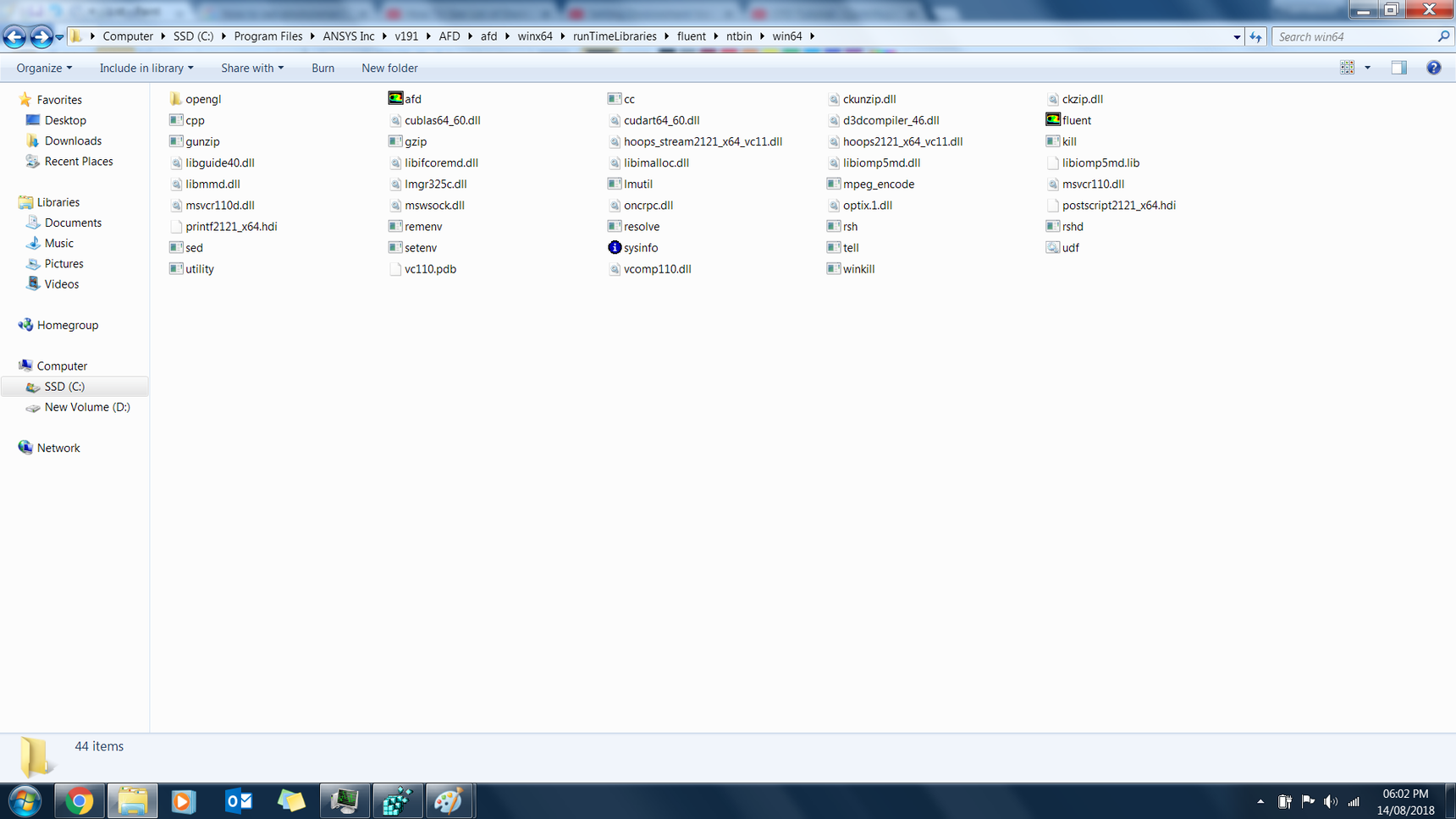Viewport: 1456px width, 819px height.
Task: Open the Help button
Action: click(x=1433, y=68)
